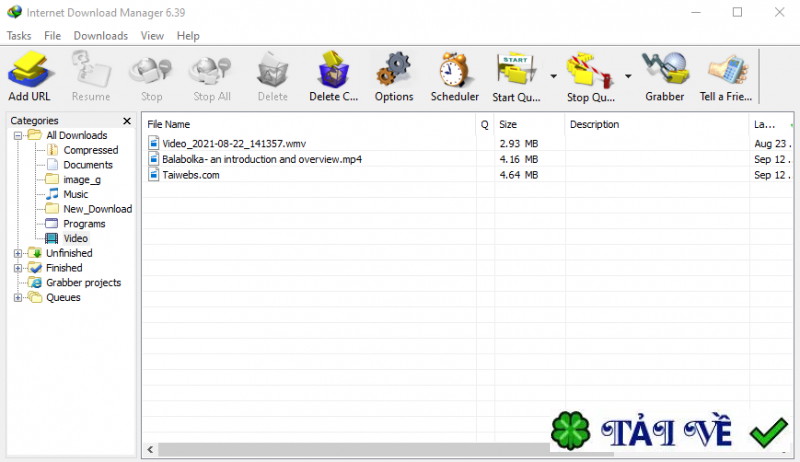Select the image_g category folder
Image resolution: width=800 pixels, height=462 pixels.
tap(82, 179)
